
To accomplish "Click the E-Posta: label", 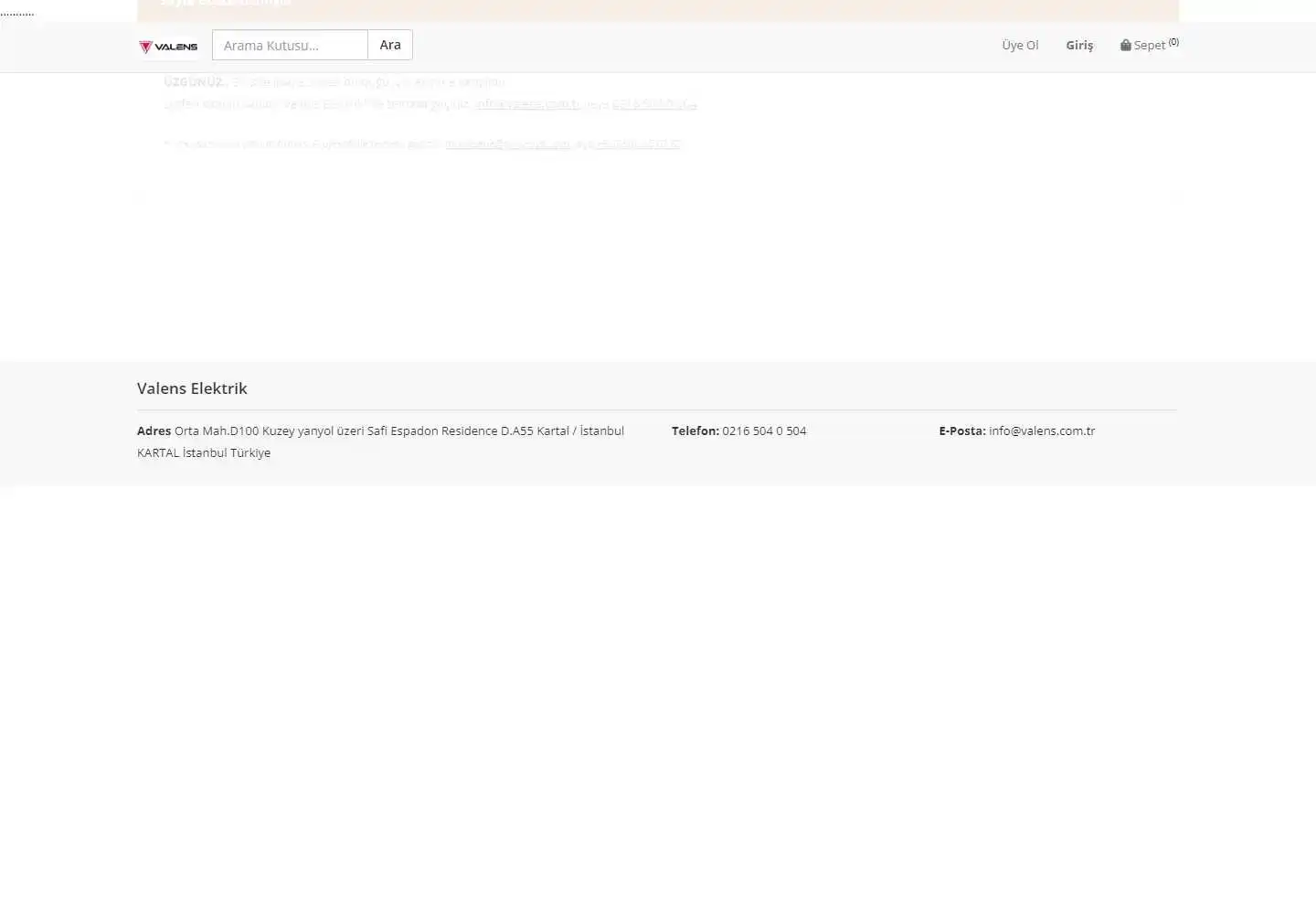I will (x=962, y=430).
